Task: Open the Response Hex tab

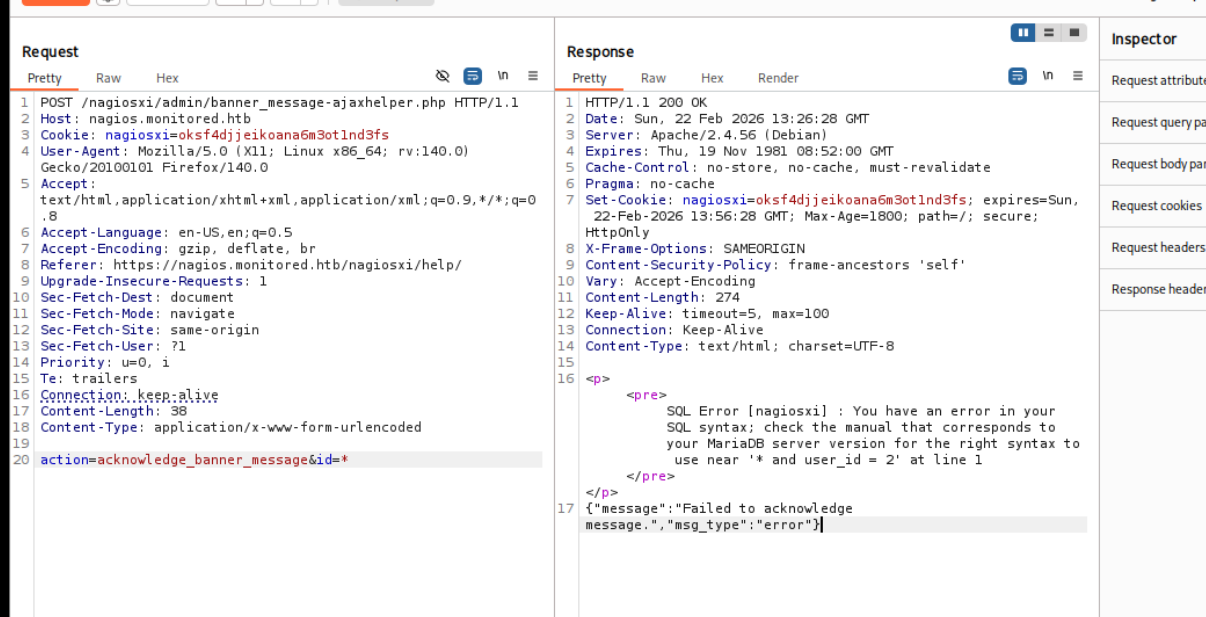Action: tap(712, 78)
